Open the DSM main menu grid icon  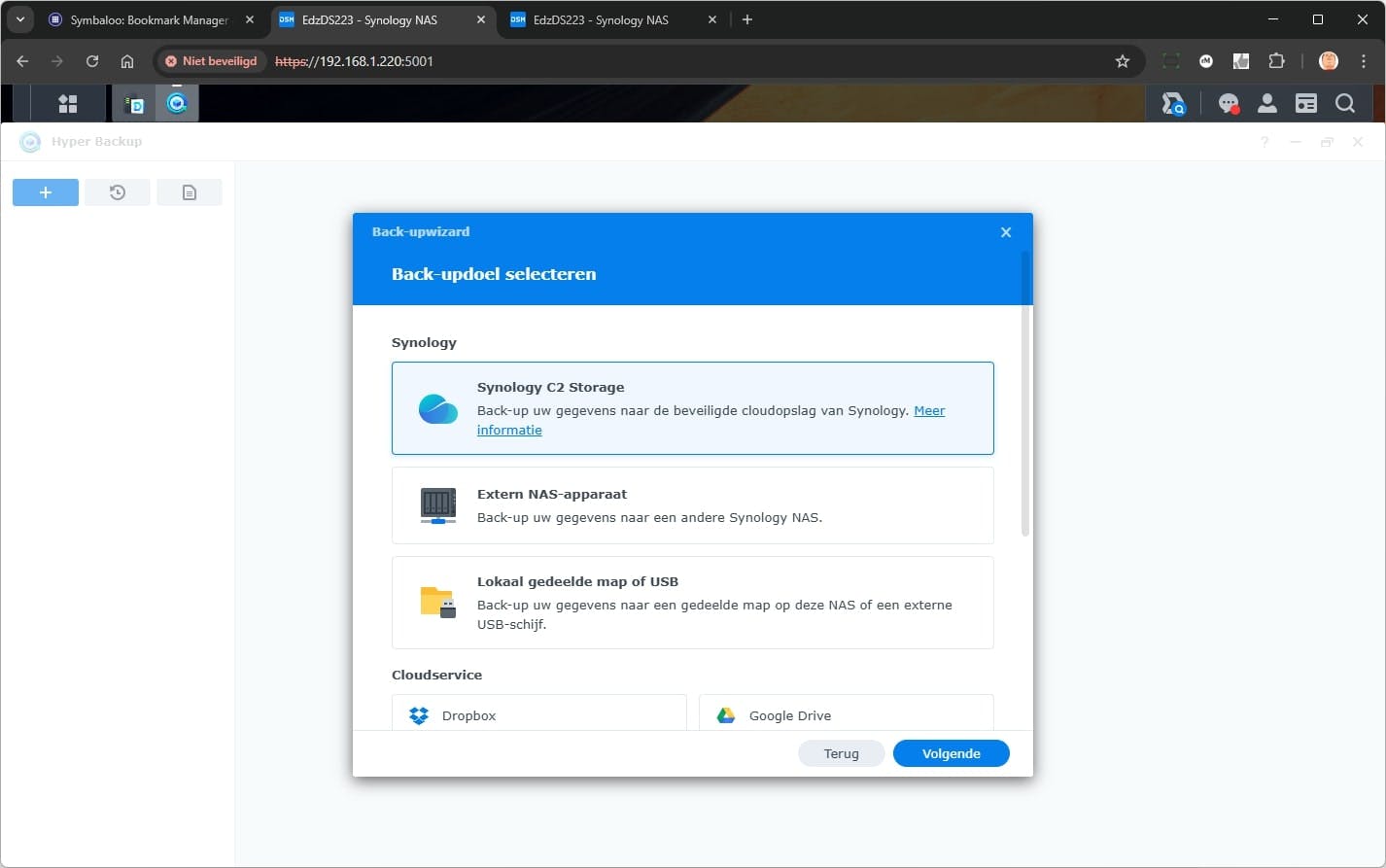click(67, 102)
